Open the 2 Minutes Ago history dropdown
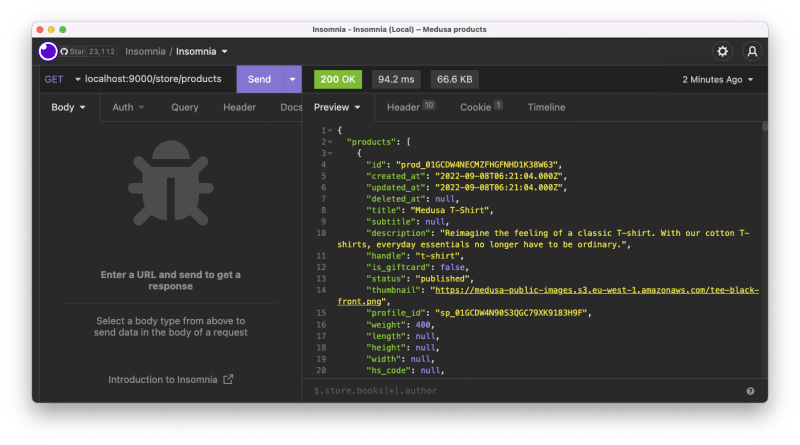The image size is (800, 445). 717,80
